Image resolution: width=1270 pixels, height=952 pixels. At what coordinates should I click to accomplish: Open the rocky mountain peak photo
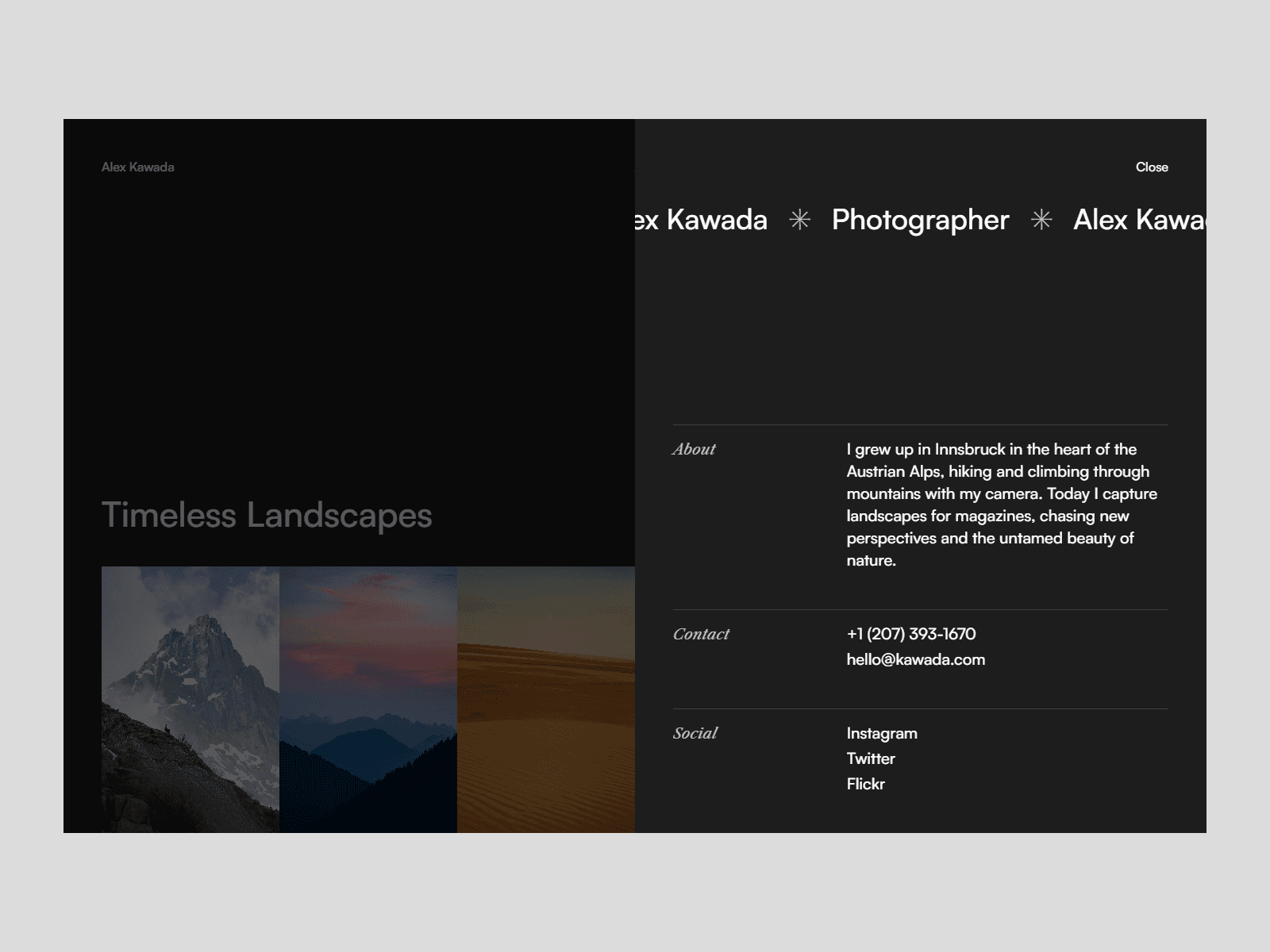click(x=190, y=700)
